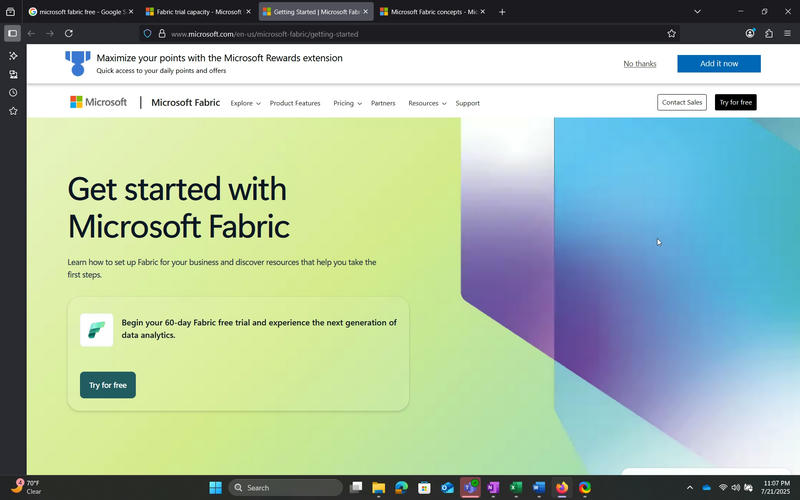Open weather widget showing 70°F Clear
Viewport: 800px width, 500px height.
point(26,487)
